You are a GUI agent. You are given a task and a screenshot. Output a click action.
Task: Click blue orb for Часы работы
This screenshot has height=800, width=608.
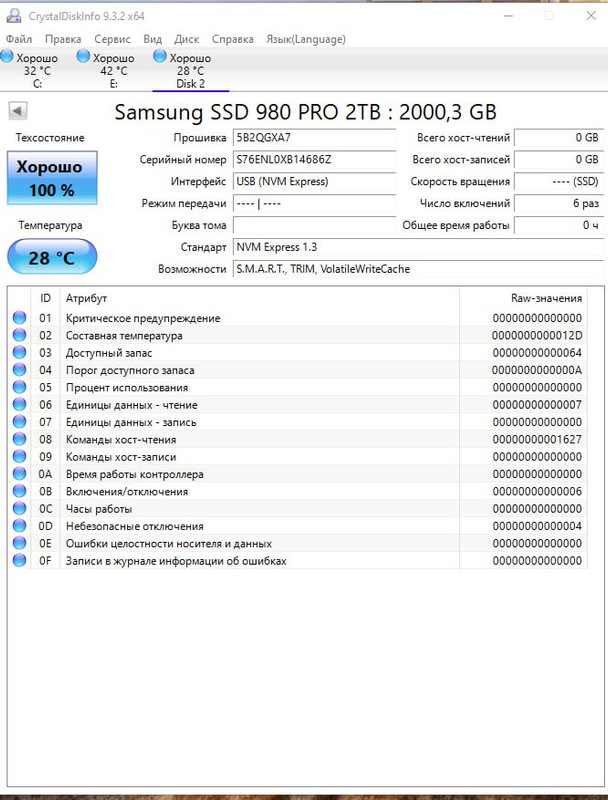point(19,508)
